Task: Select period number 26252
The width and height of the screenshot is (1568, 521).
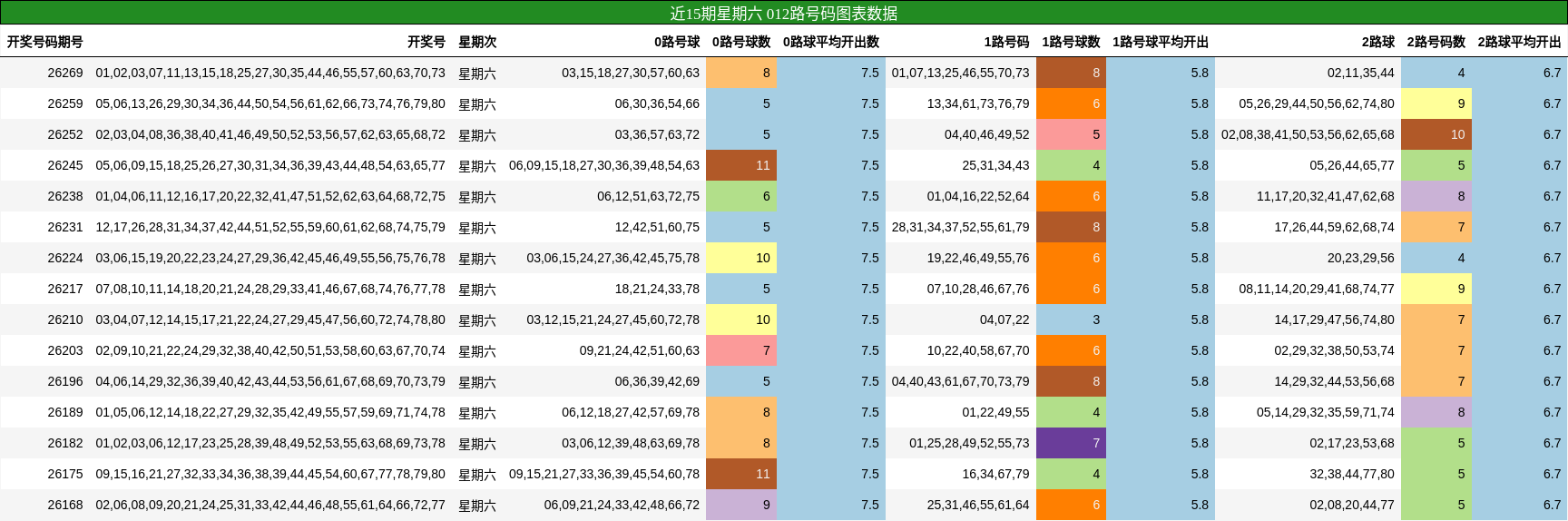Action: (x=65, y=134)
